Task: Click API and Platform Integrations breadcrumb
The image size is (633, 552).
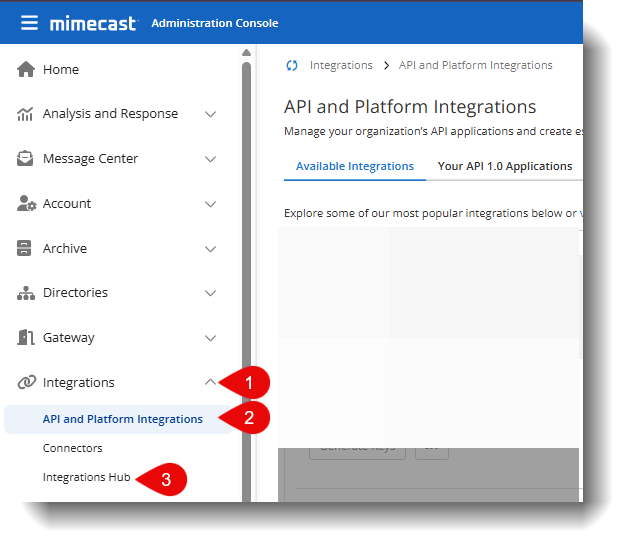Action: pos(476,65)
